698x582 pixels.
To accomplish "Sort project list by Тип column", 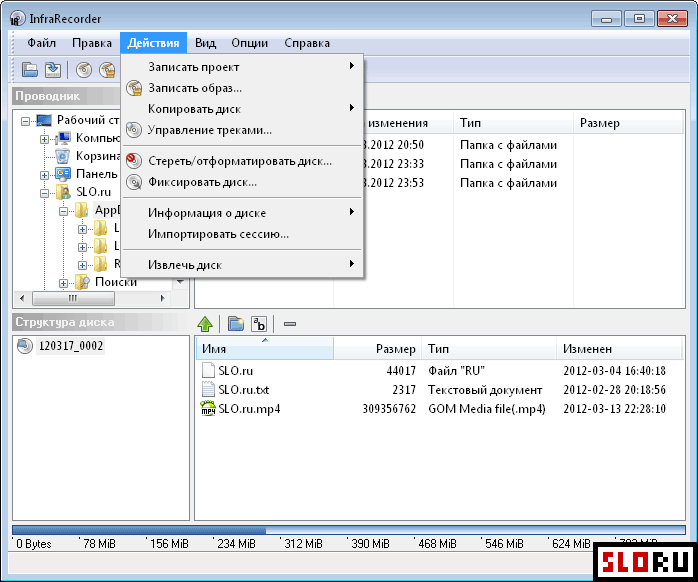I will coord(489,349).
